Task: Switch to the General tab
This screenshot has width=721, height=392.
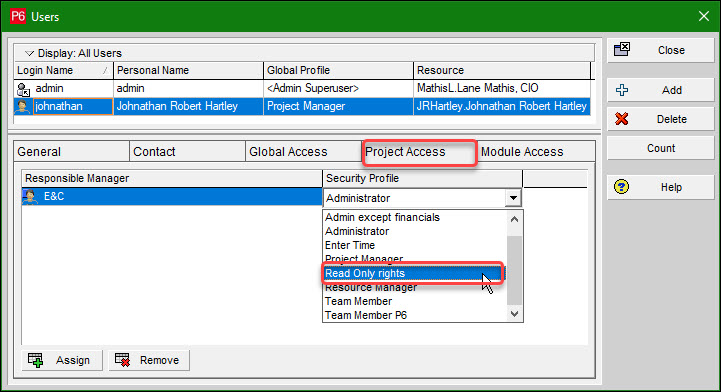Action: (71, 152)
